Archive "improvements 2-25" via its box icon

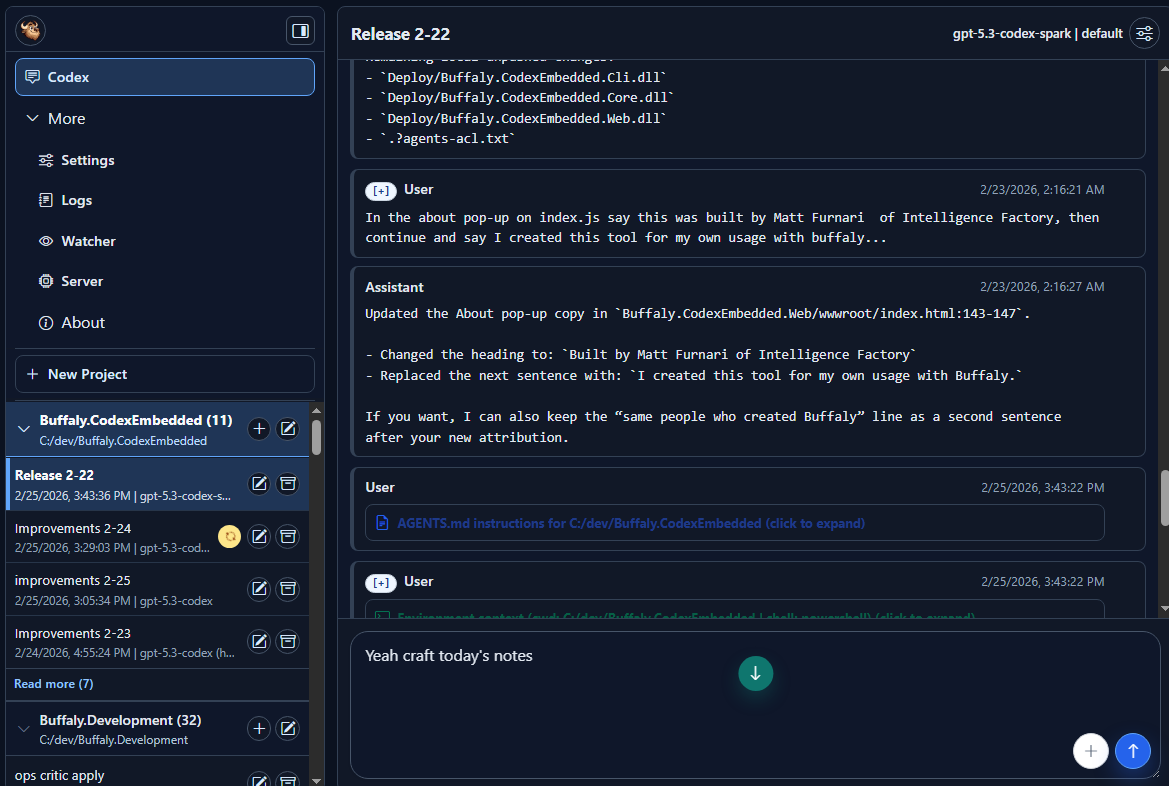point(288,588)
